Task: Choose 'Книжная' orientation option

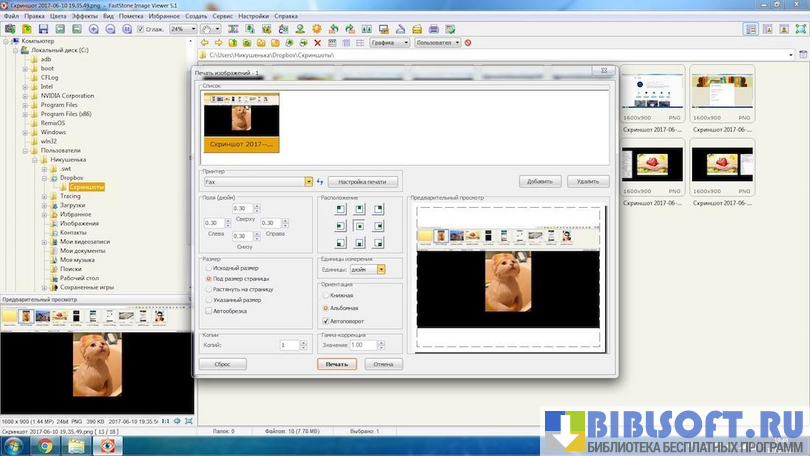Action: click(326, 295)
